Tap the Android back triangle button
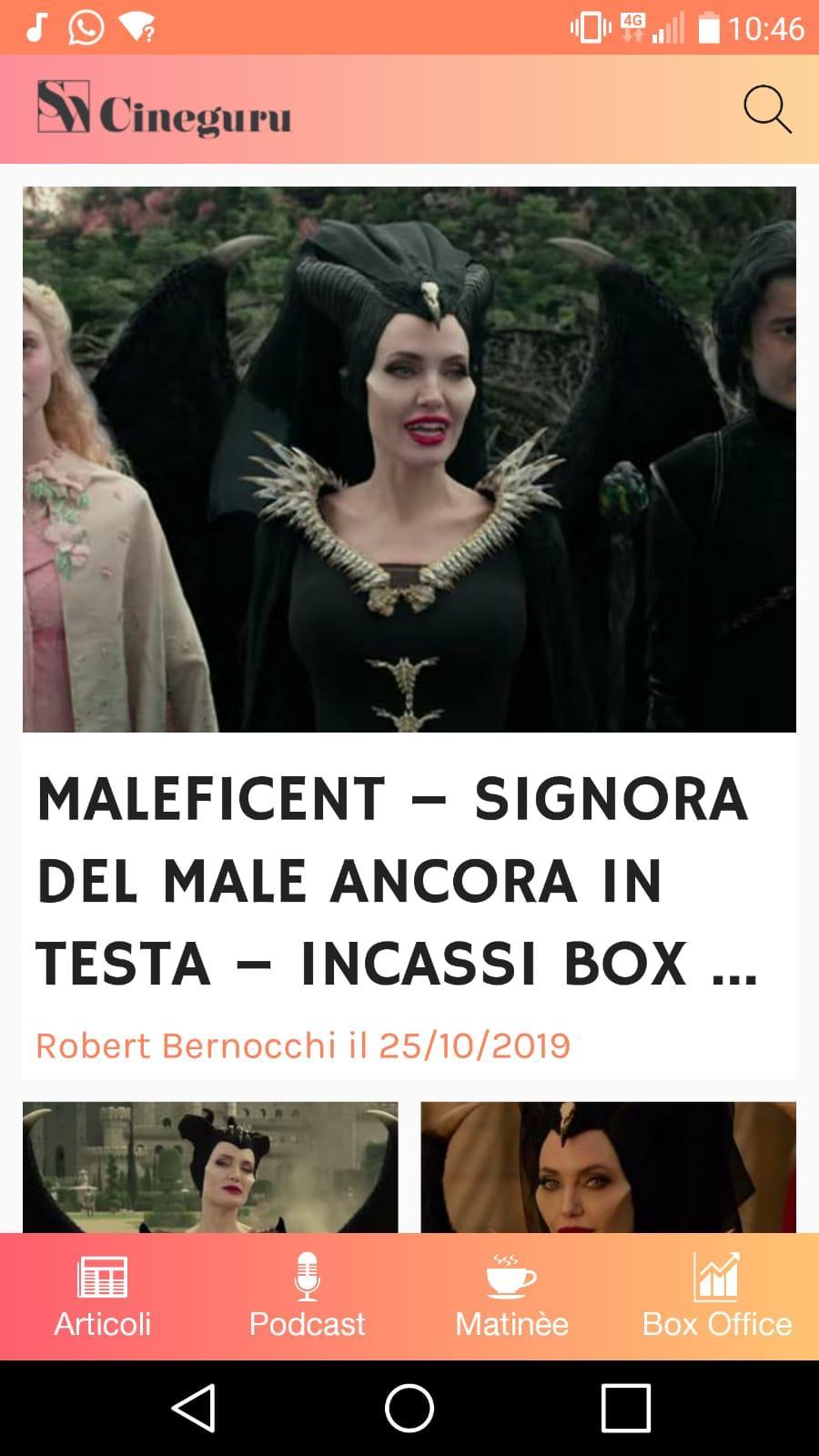Screen dimensions: 819x1456 [193, 1408]
